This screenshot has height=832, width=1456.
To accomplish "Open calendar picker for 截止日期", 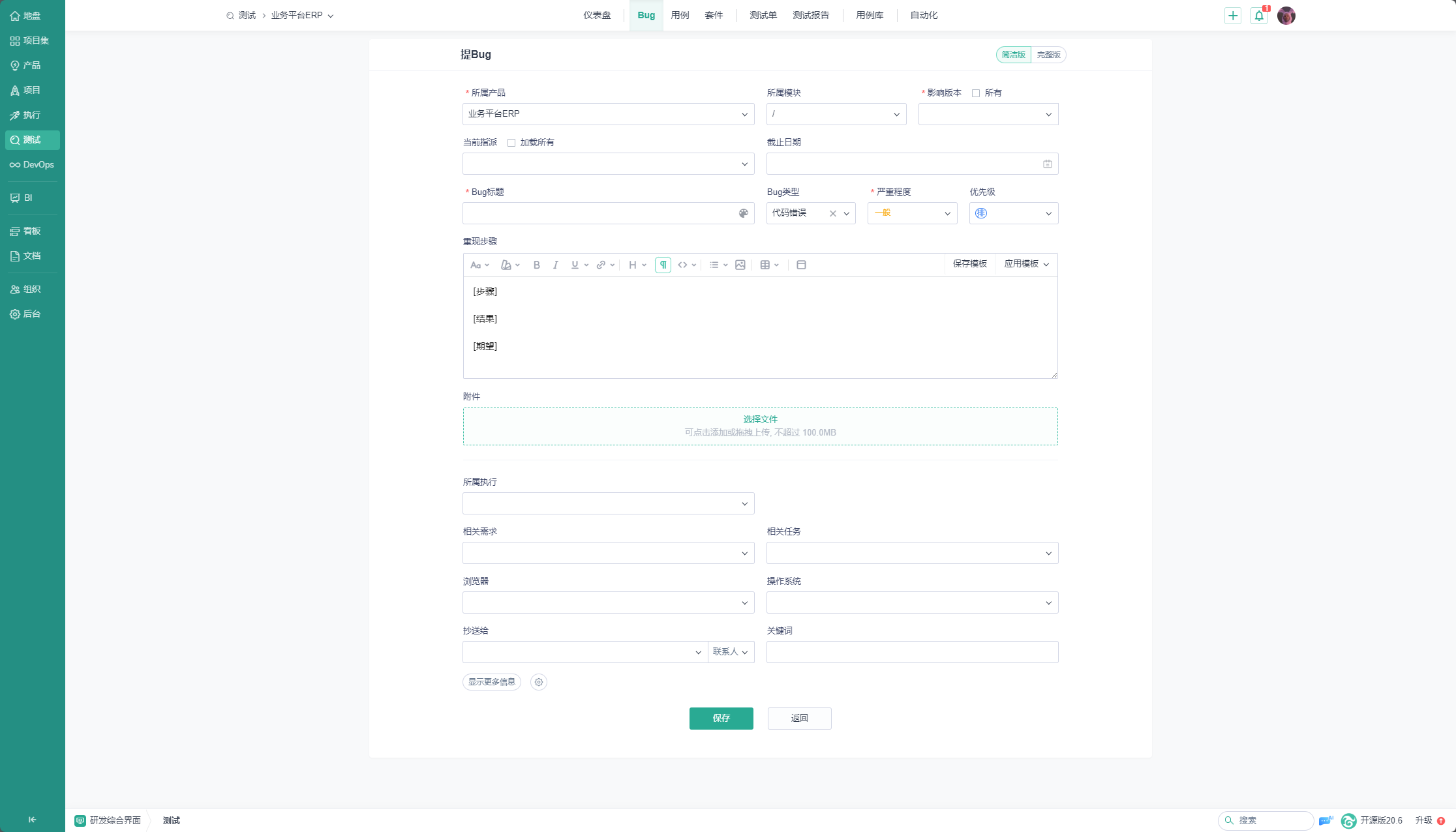I will click(1047, 164).
